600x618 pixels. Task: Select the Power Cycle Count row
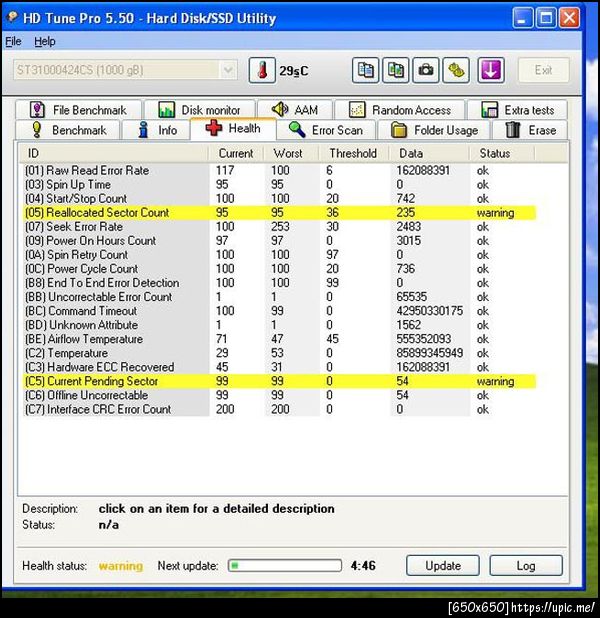(x=279, y=269)
